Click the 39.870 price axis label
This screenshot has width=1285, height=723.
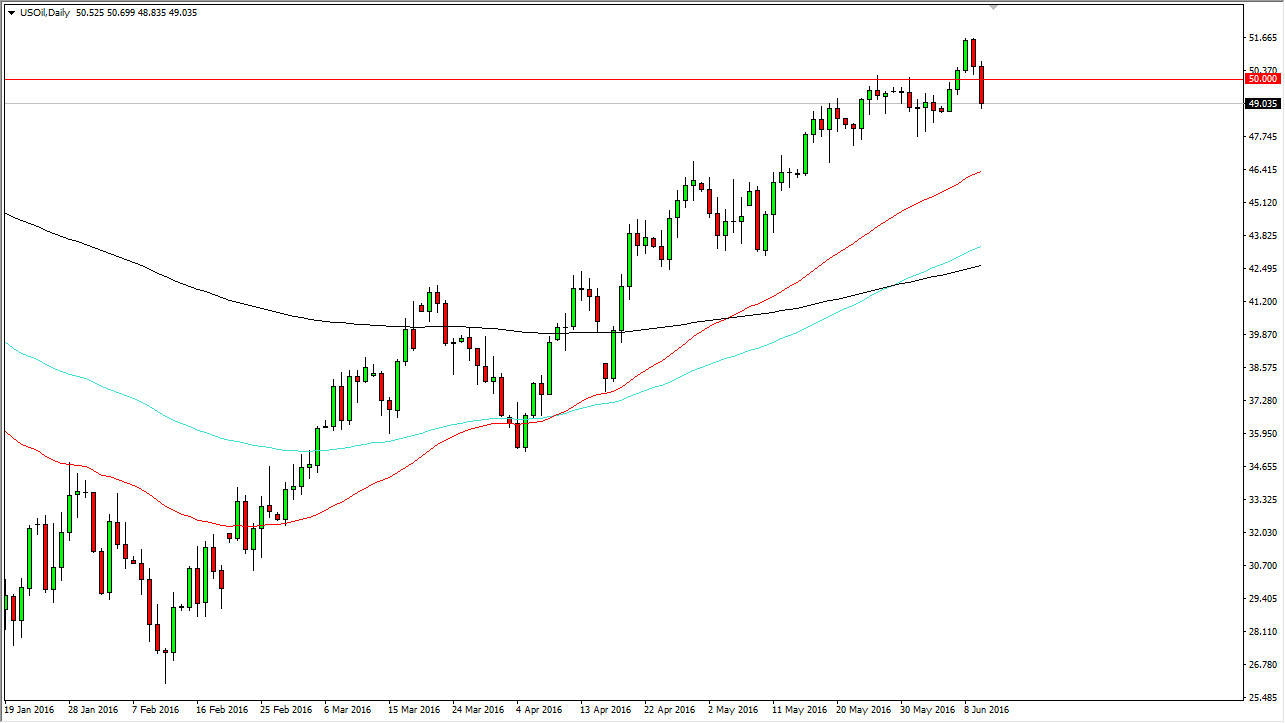point(1264,335)
